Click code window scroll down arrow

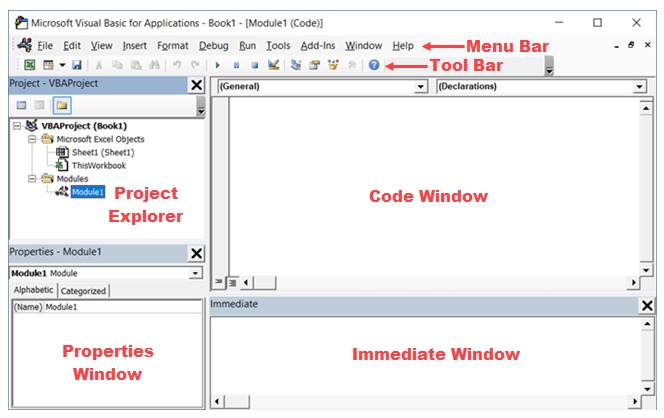[646, 270]
